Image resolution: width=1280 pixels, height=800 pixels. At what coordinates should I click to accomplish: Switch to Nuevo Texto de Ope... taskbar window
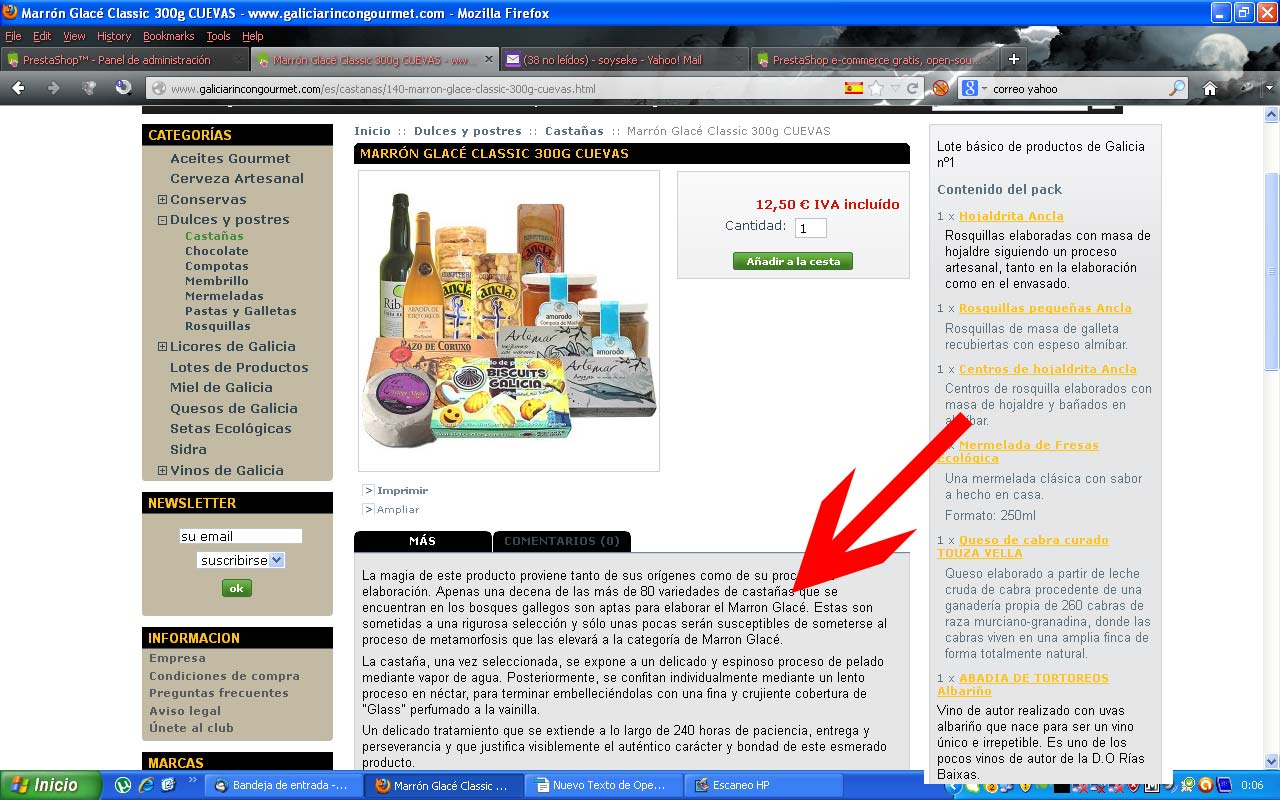pyautogui.click(x=601, y=785)
